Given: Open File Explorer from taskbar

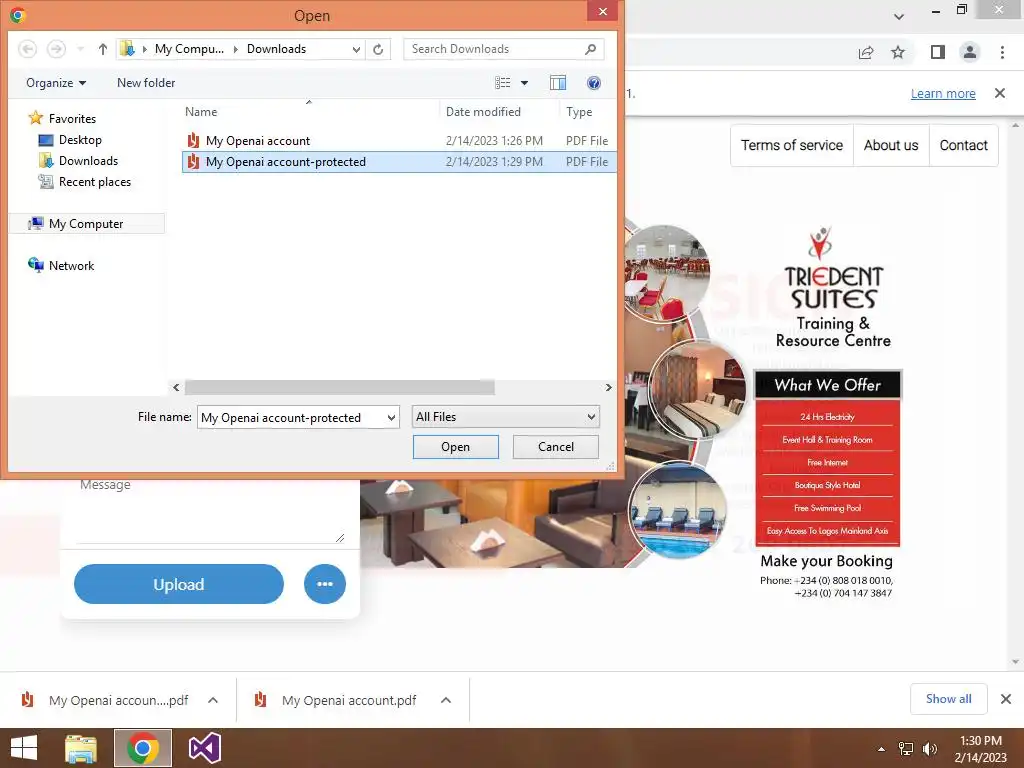Looking at the screenshot, I should (x=81, y=748).
